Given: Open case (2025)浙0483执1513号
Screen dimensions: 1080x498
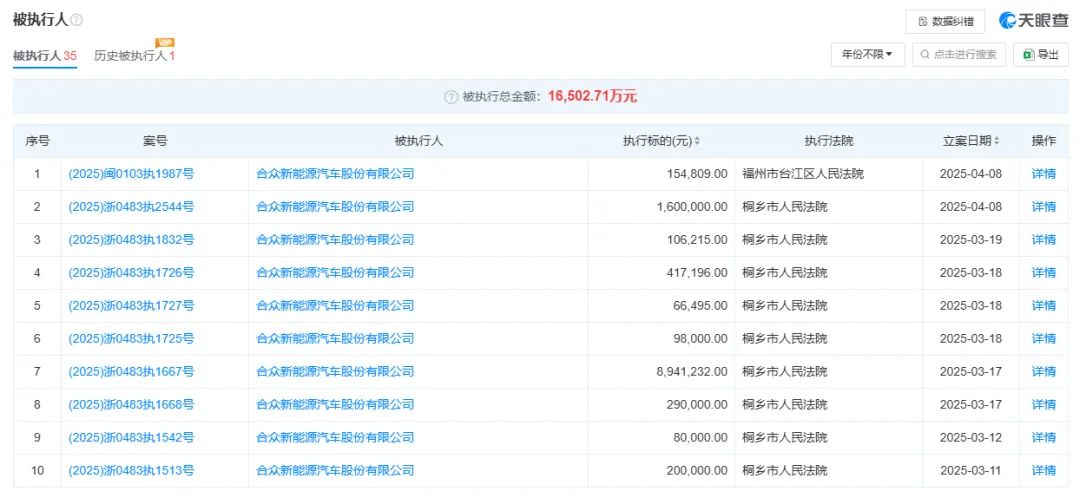Looking at the screenshot, I should (x=131, y=471).
